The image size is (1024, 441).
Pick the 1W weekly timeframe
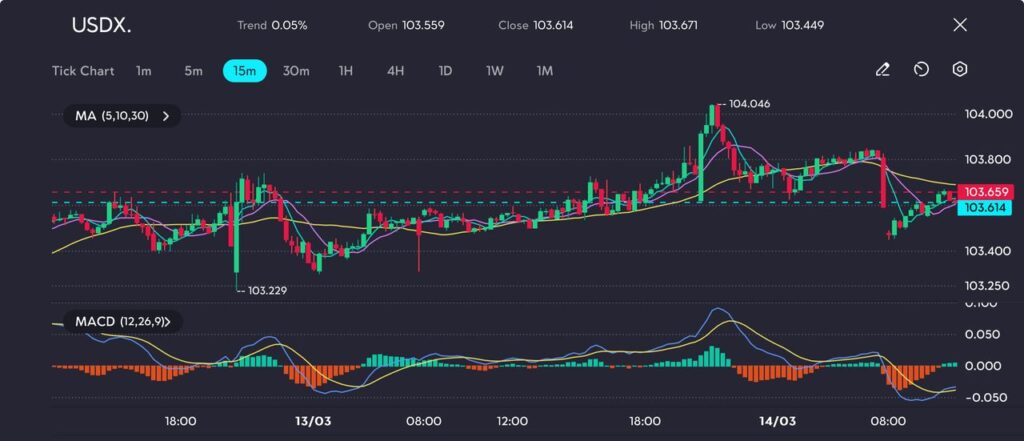[495, 71]
